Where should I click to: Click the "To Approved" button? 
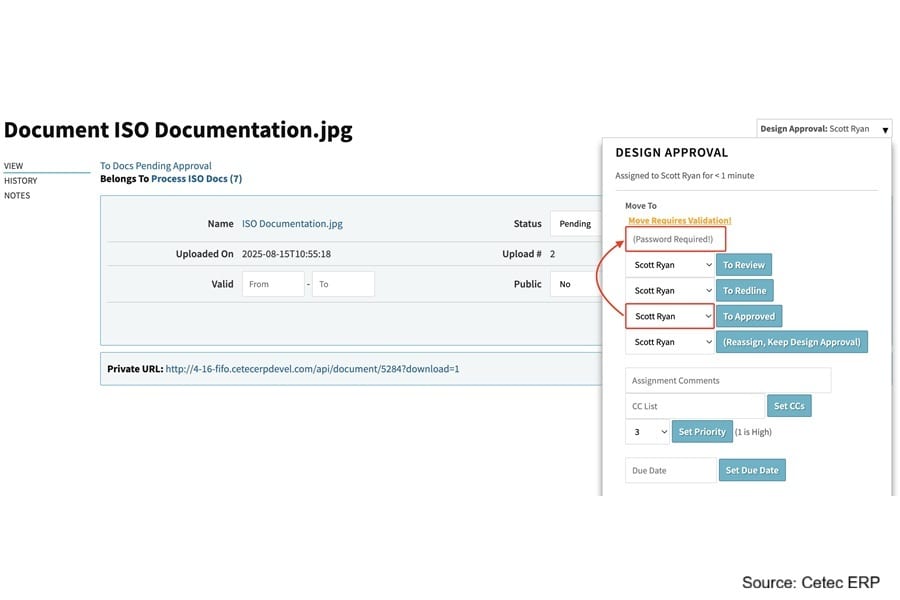pyautogui.click(x=749, y=315)
